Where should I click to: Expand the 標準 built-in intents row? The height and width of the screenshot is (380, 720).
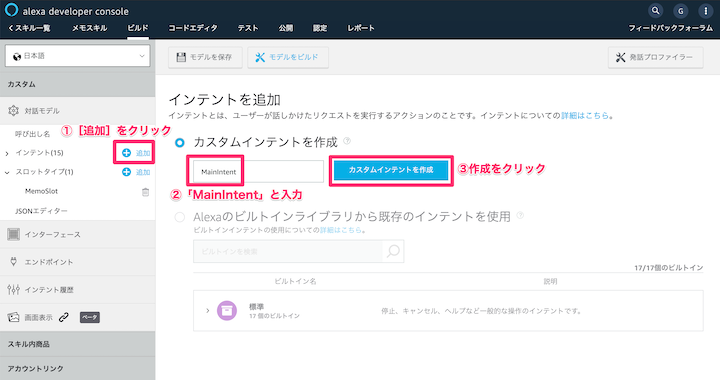[x=208, y=311]
